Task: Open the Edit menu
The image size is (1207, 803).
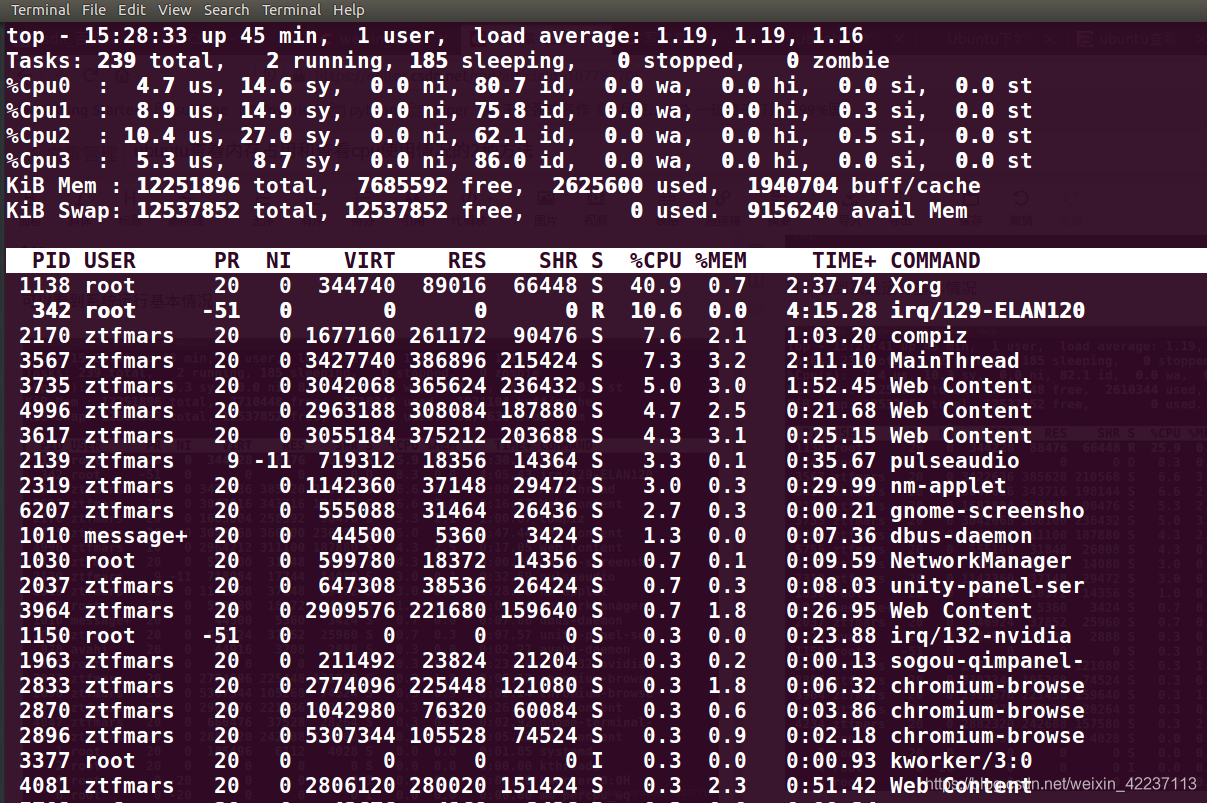Action: (x=132, y=10)
